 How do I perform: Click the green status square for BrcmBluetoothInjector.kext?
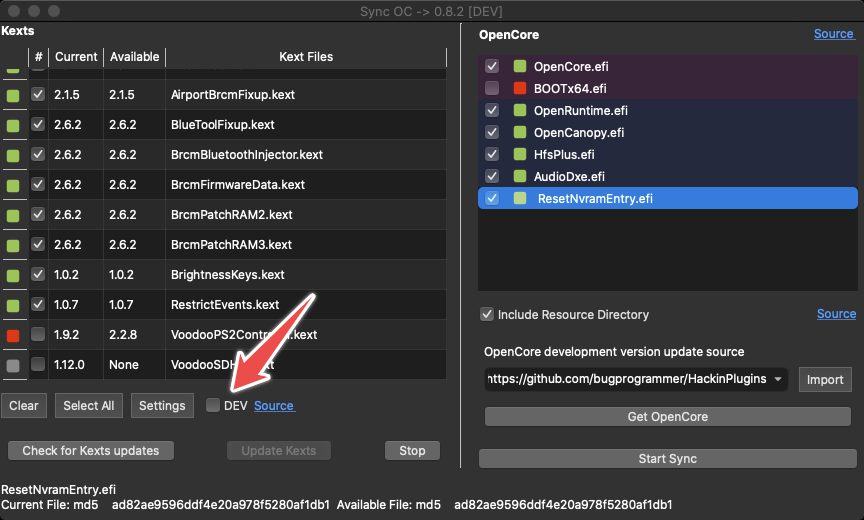(13, 156)
